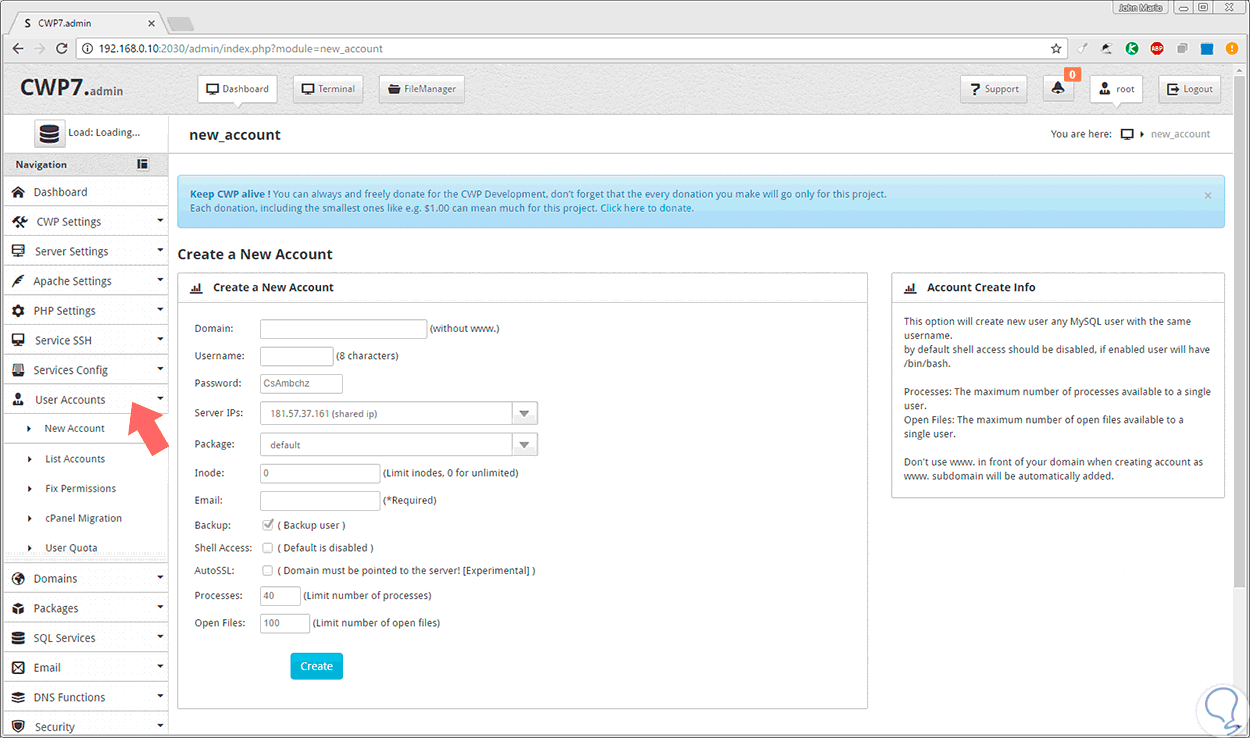
Task: Open cPanel Migration in the sidebar
Action: pyautogui.click(x=85, y=518)
